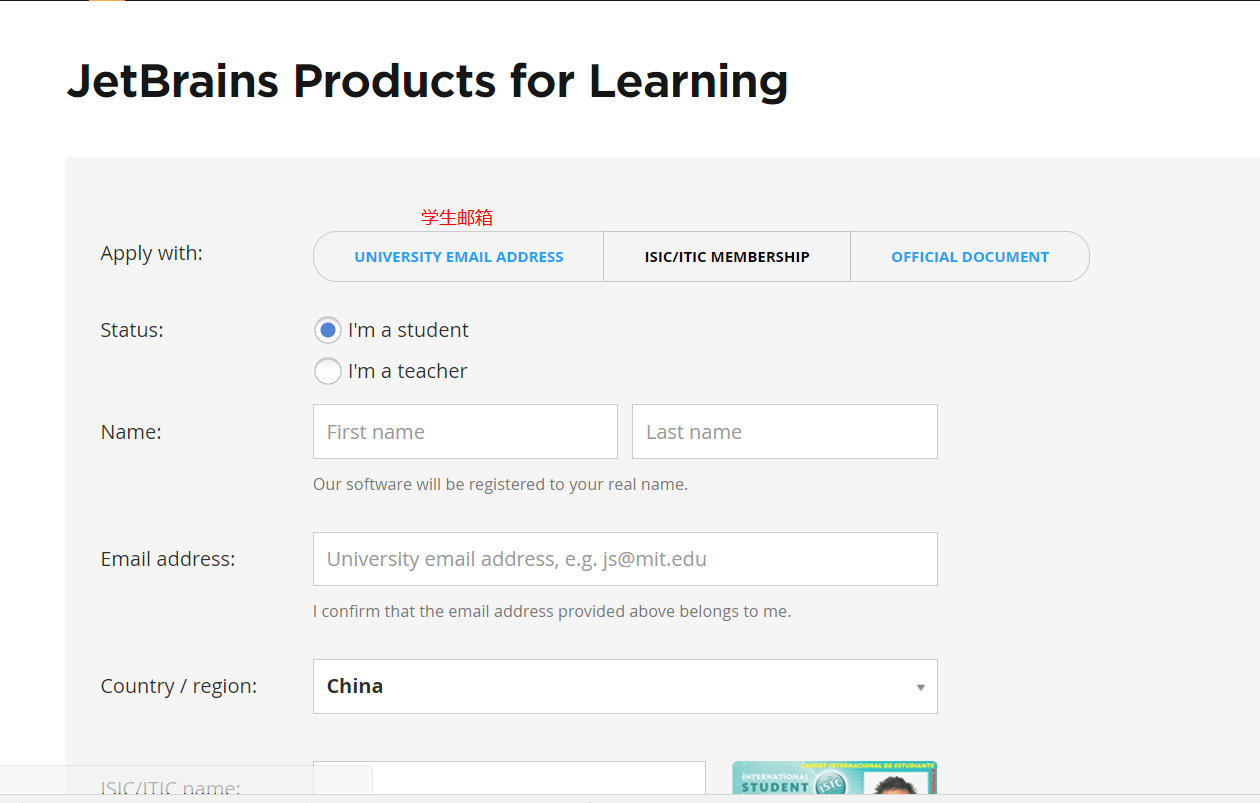Click the University email address field
Screen dimensions: 1260x803
pos(625,559)
